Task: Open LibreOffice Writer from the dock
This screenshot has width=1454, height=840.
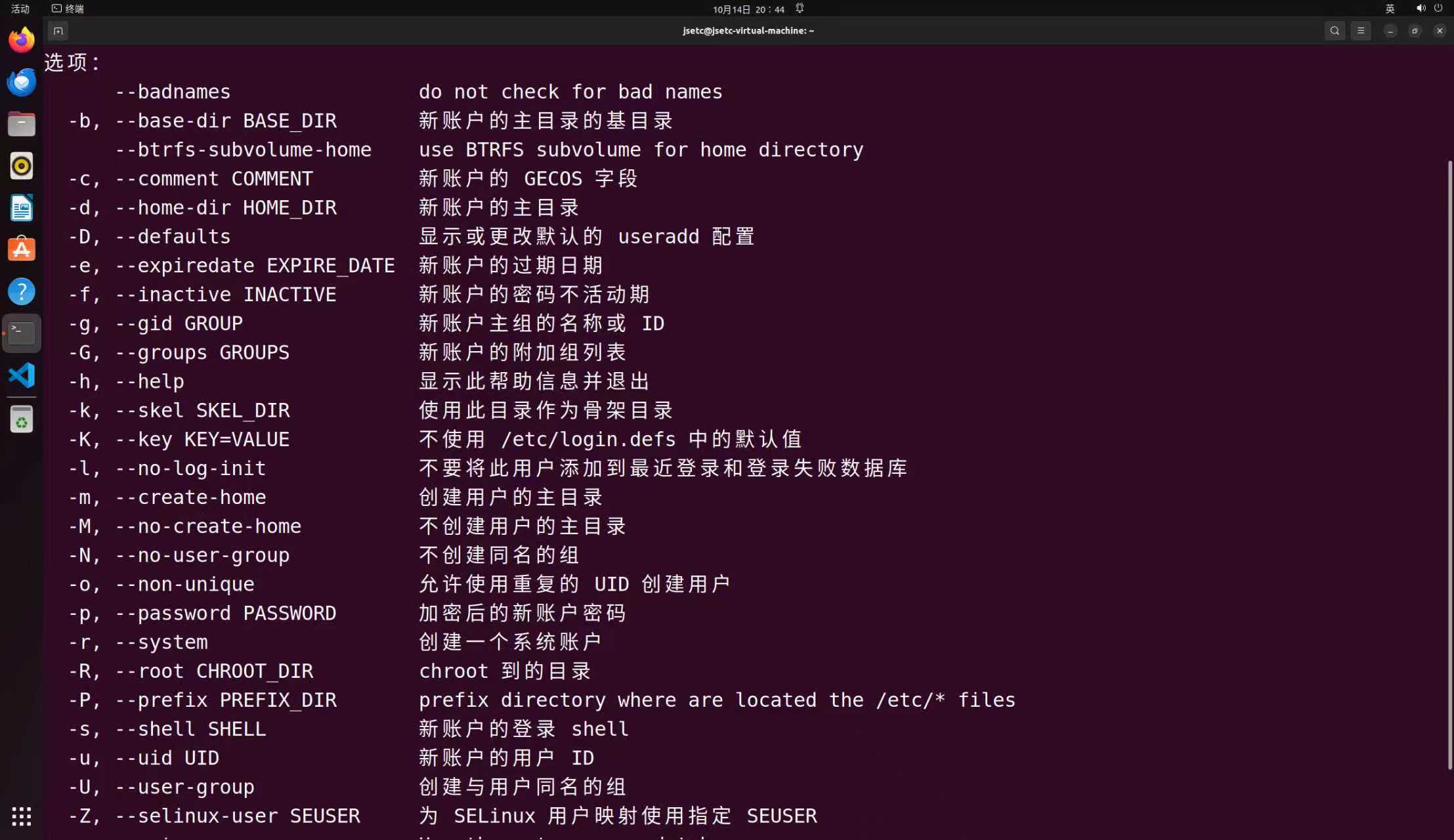Action: click(22, 208)
